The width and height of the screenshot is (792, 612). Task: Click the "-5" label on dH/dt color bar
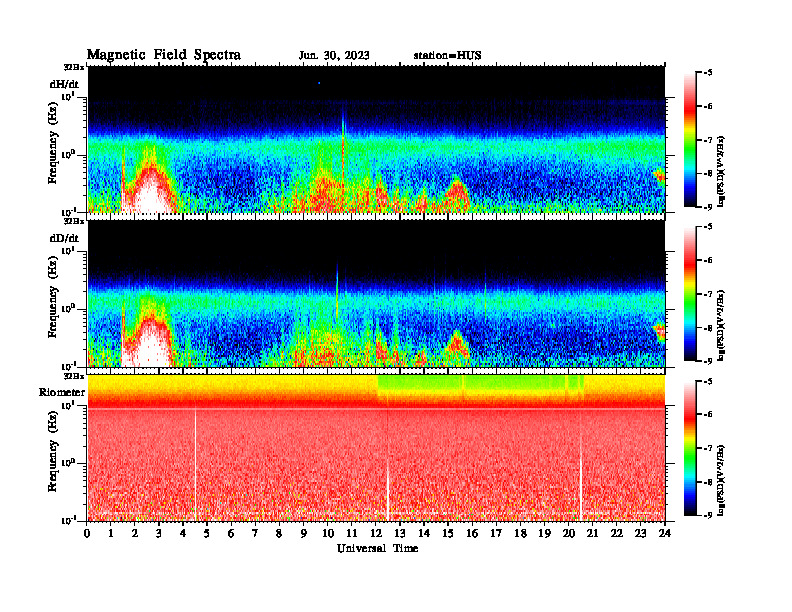(x=708, y=73)
